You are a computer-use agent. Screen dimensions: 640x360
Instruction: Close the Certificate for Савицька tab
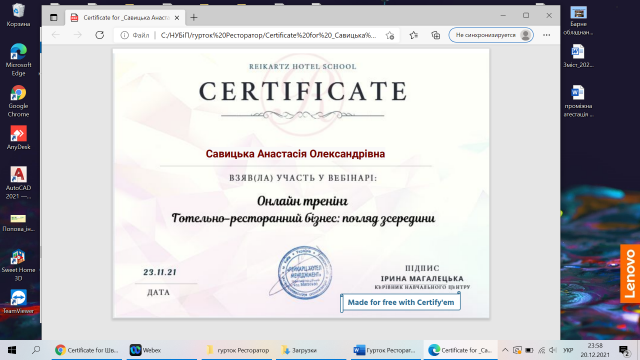pyautogui.click(x=177, y=18)
